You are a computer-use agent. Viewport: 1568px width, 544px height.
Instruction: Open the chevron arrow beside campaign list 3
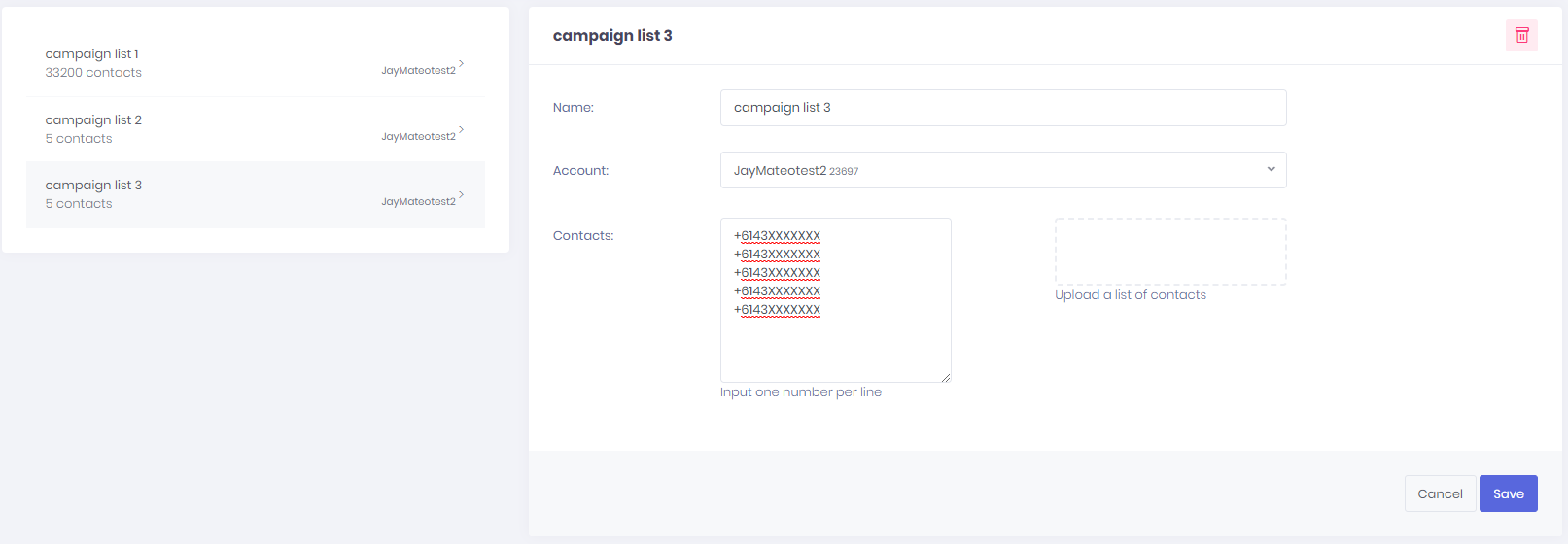point(461,194)
